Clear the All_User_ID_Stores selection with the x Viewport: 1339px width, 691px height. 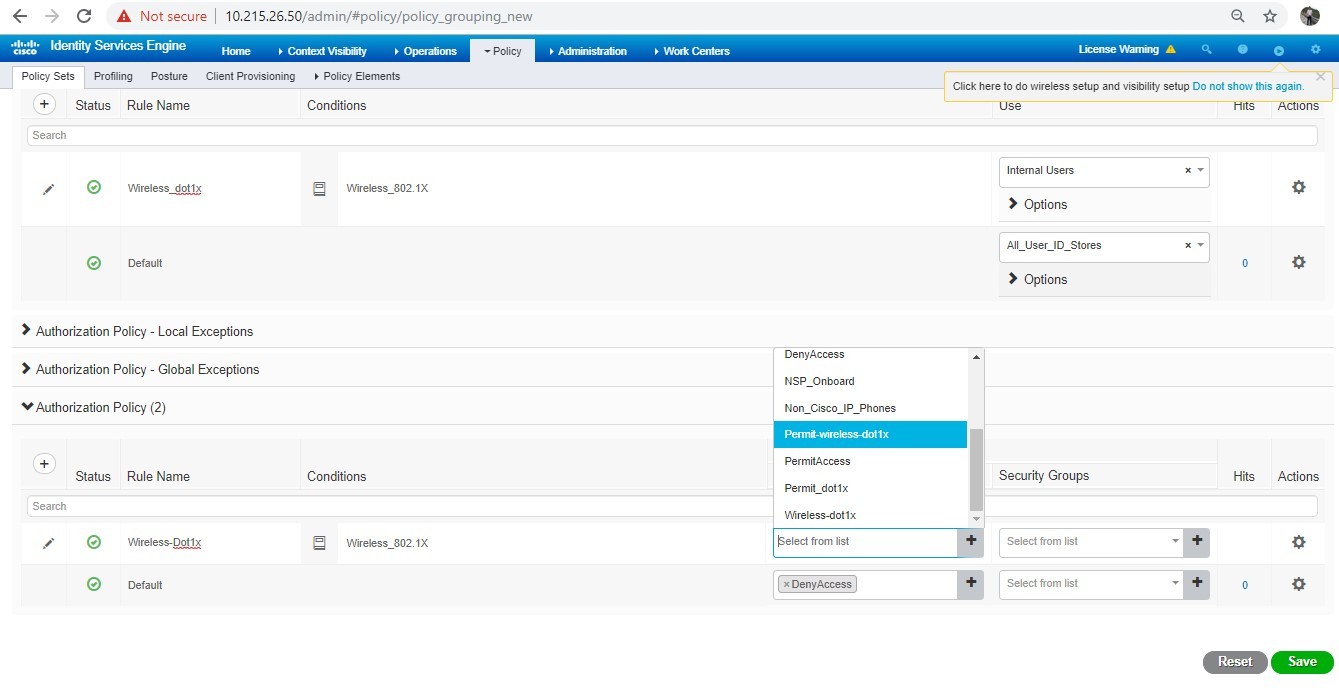coord(1188,246)
